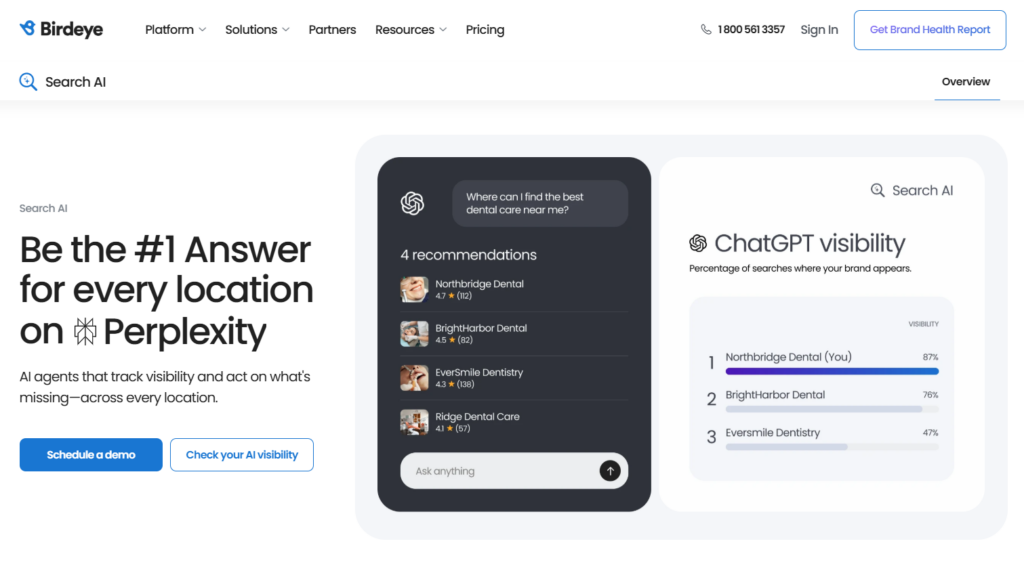The width and height of the screenshot is (1024, 575).
Task: Click Search AI icon in visibility card
Action: coord(878,190)
